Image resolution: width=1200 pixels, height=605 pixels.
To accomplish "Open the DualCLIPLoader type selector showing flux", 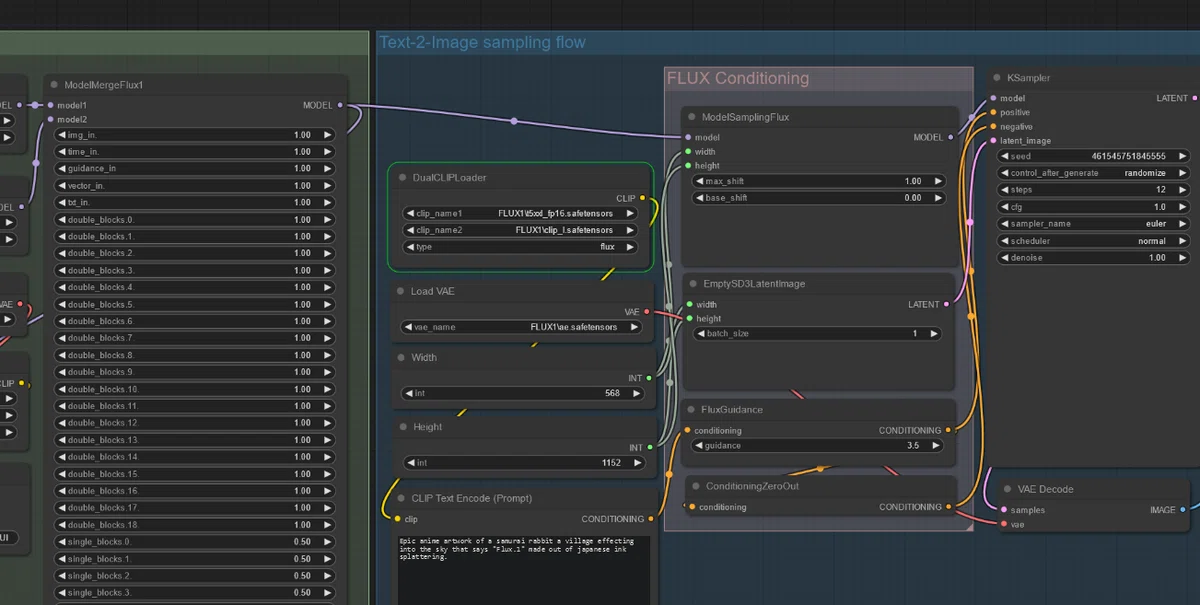I will 520,246.
